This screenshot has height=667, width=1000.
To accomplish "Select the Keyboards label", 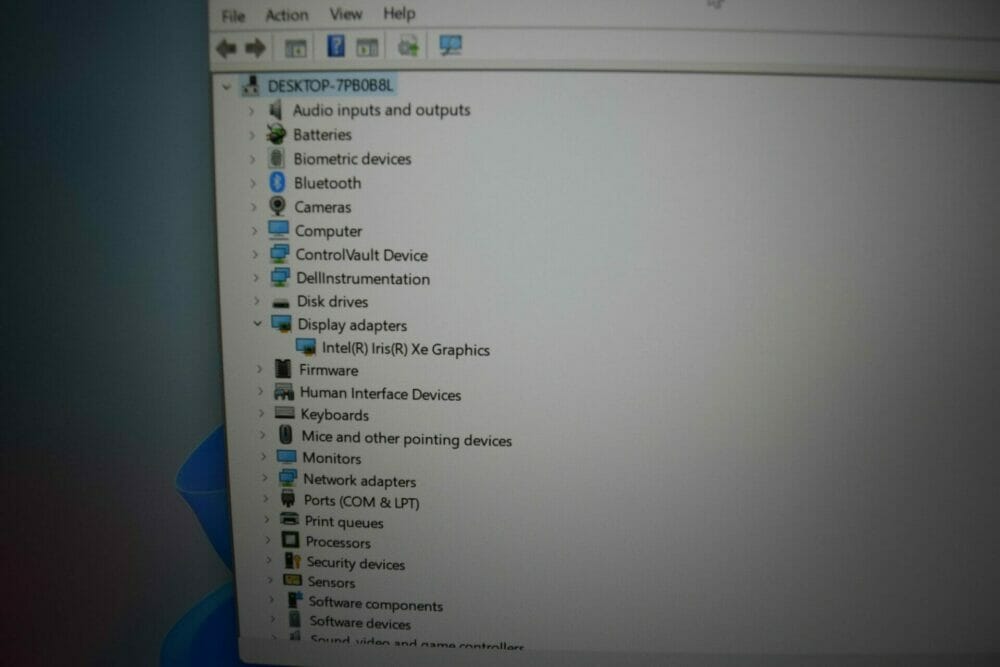I will click(x=335, y=415).
